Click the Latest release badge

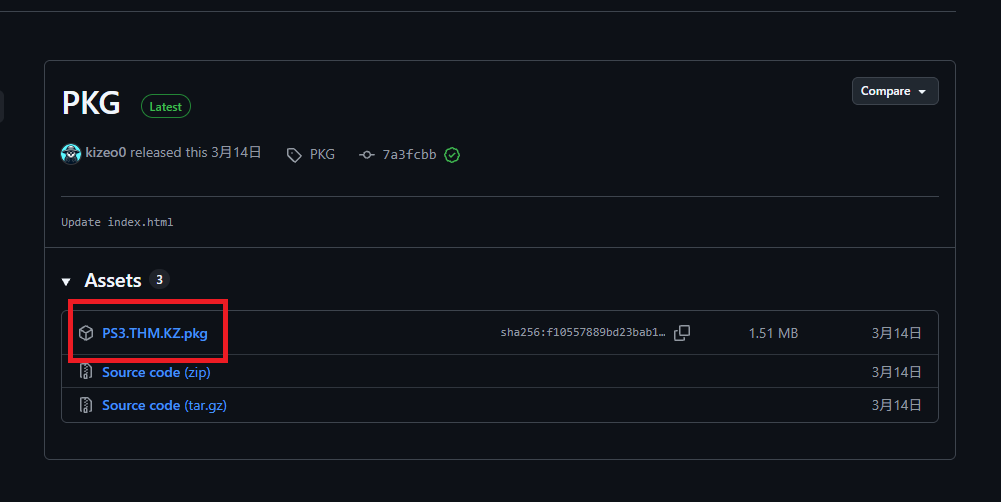[x=165, y=107]
